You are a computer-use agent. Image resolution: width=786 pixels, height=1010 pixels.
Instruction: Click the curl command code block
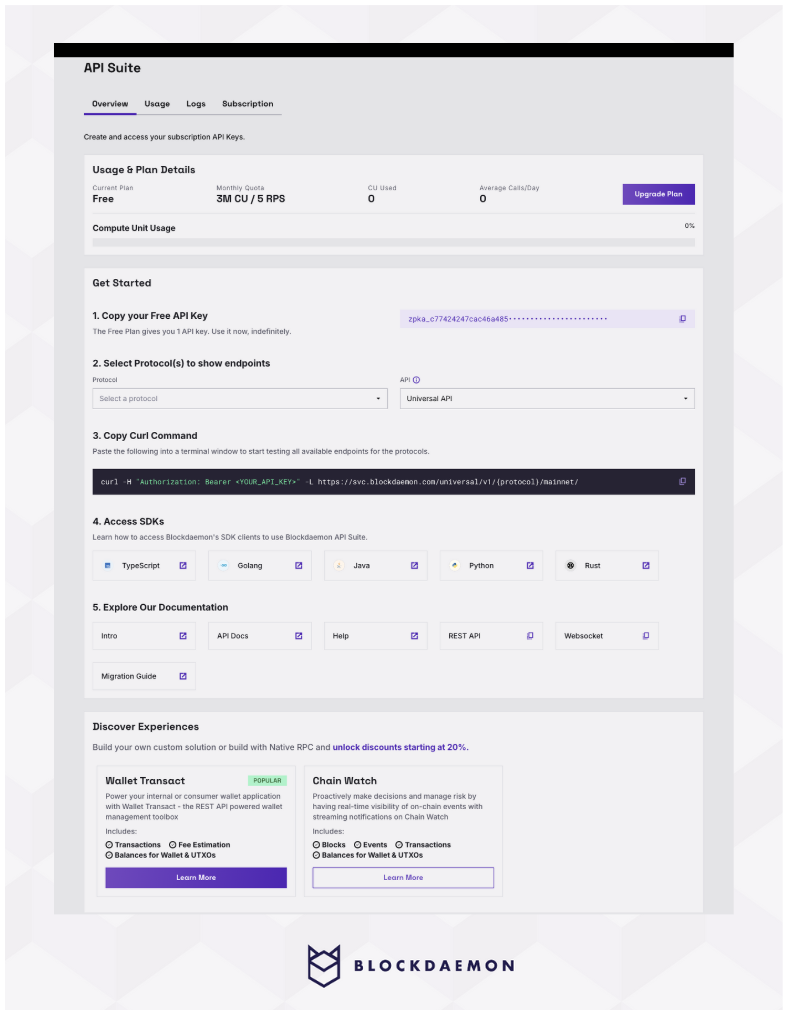pyautogui.click(x=394, y=482)
